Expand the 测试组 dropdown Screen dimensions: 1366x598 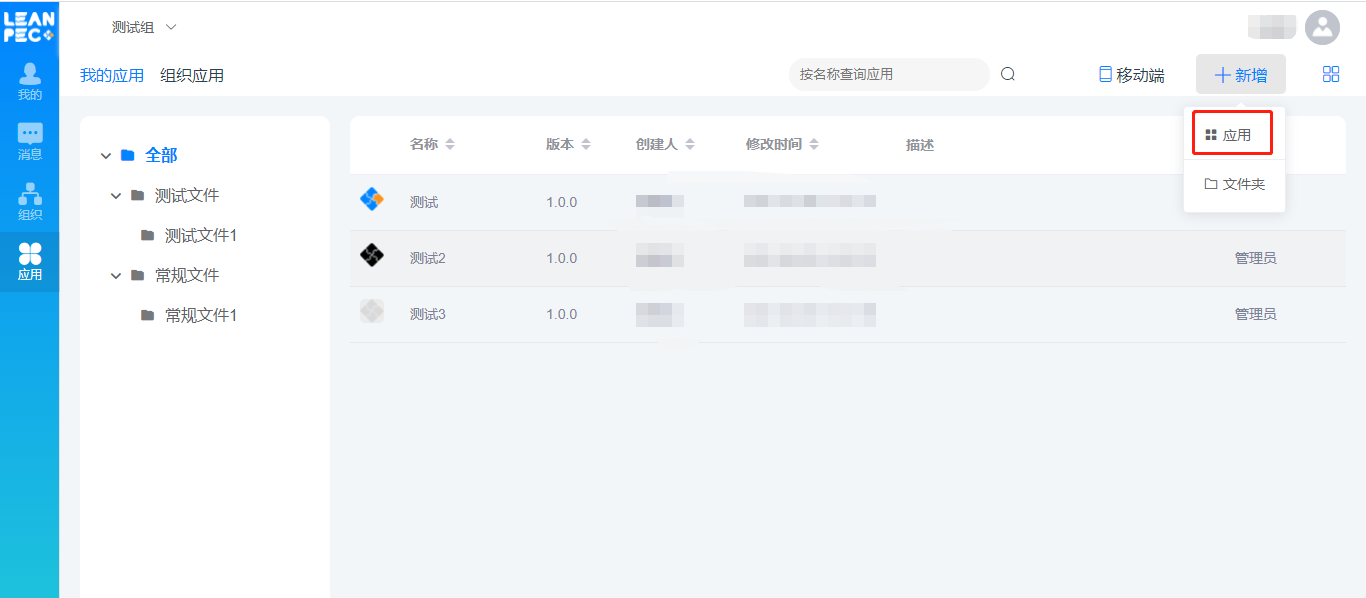point(144,27)
